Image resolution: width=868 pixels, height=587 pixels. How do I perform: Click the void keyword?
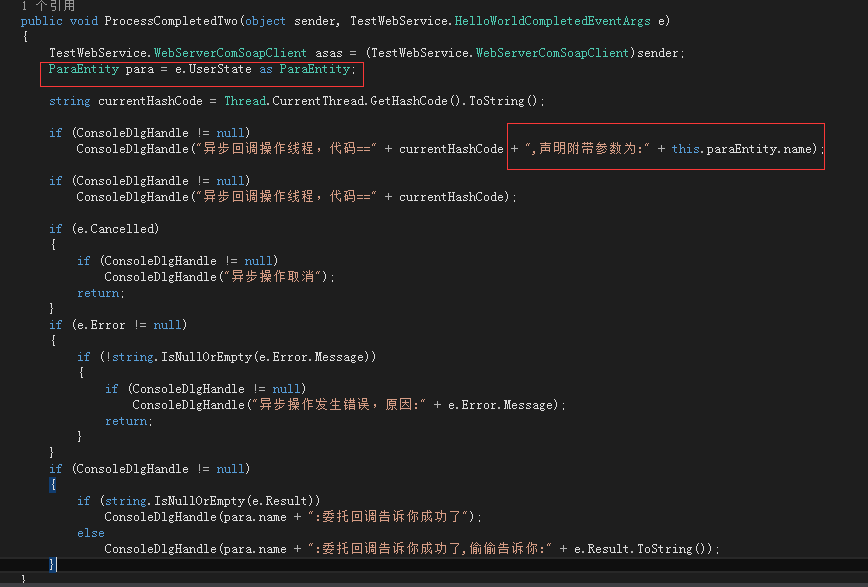pyautogui.click(x=84, y=21)
